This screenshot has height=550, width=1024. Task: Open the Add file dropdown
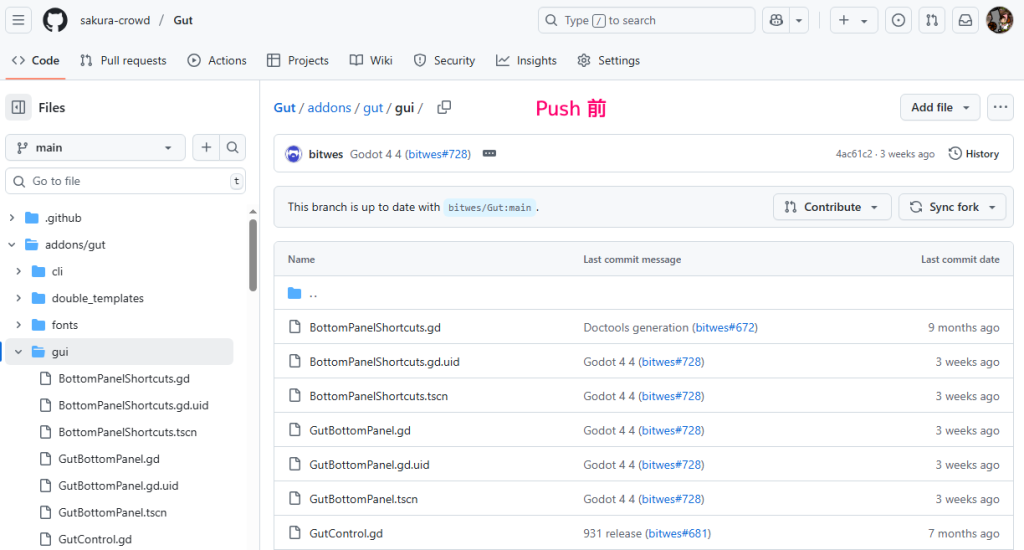(x=940, y=107)
